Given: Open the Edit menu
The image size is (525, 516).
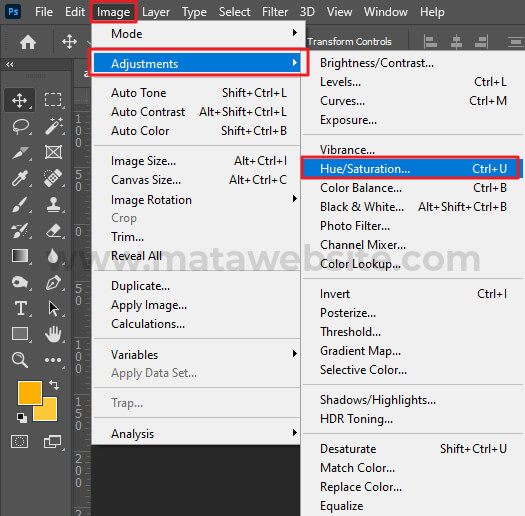Looking at the screenshot, I should (75, 12).
